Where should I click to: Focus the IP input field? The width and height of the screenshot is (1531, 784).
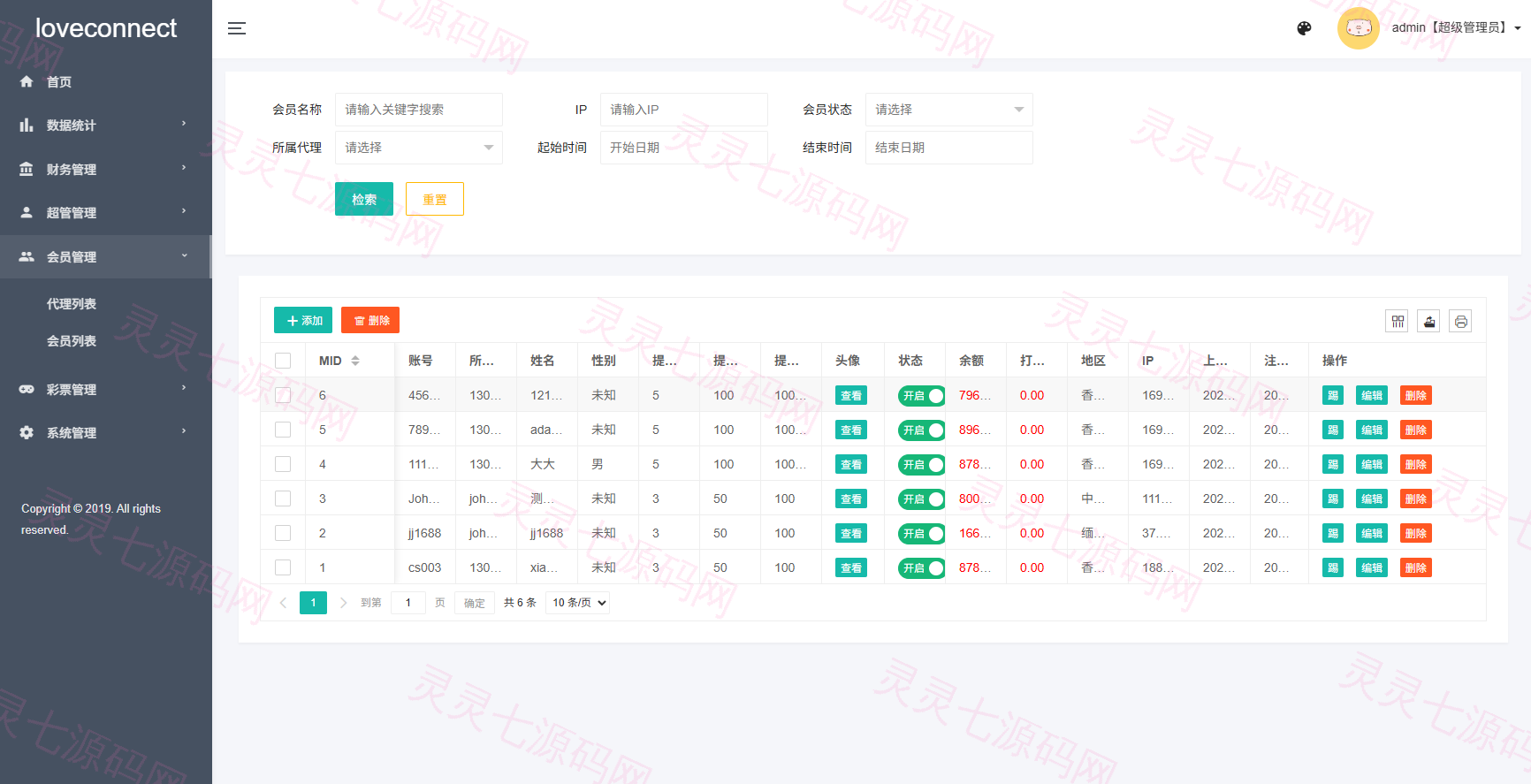(x=684, y=110)
